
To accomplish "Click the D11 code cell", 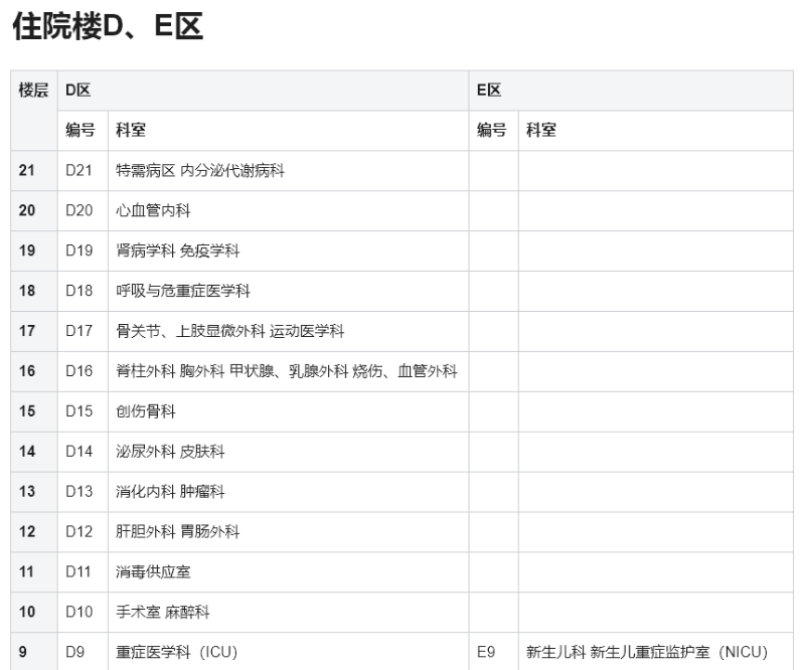I will [x=83, y=572].
